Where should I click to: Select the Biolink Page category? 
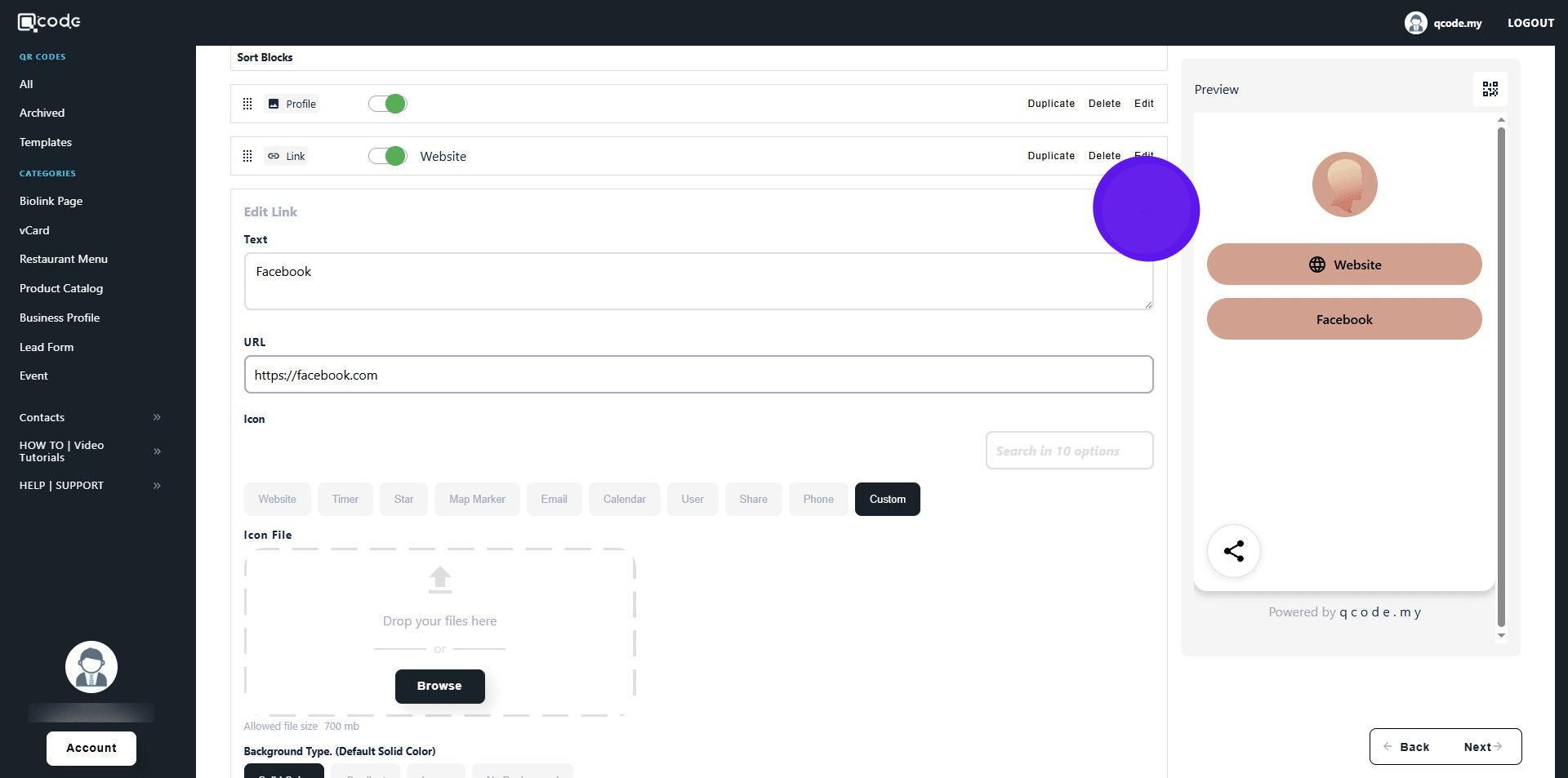pyautogui.click(x=51, y=201)
